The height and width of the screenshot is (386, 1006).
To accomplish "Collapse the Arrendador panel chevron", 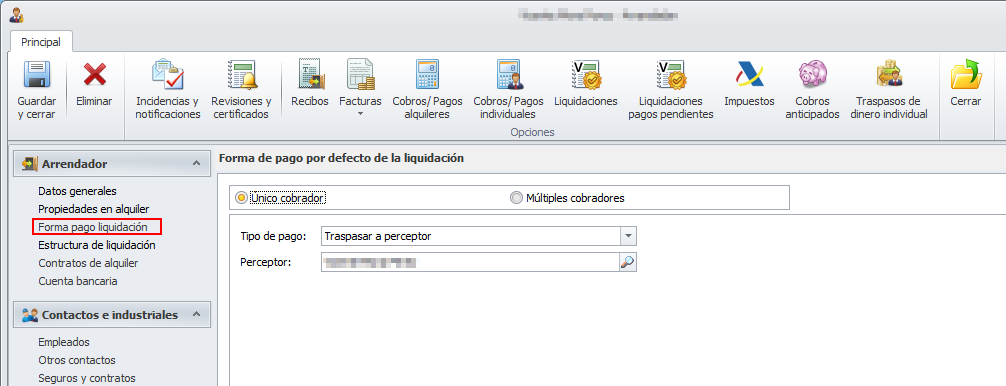I will [196, 164].
